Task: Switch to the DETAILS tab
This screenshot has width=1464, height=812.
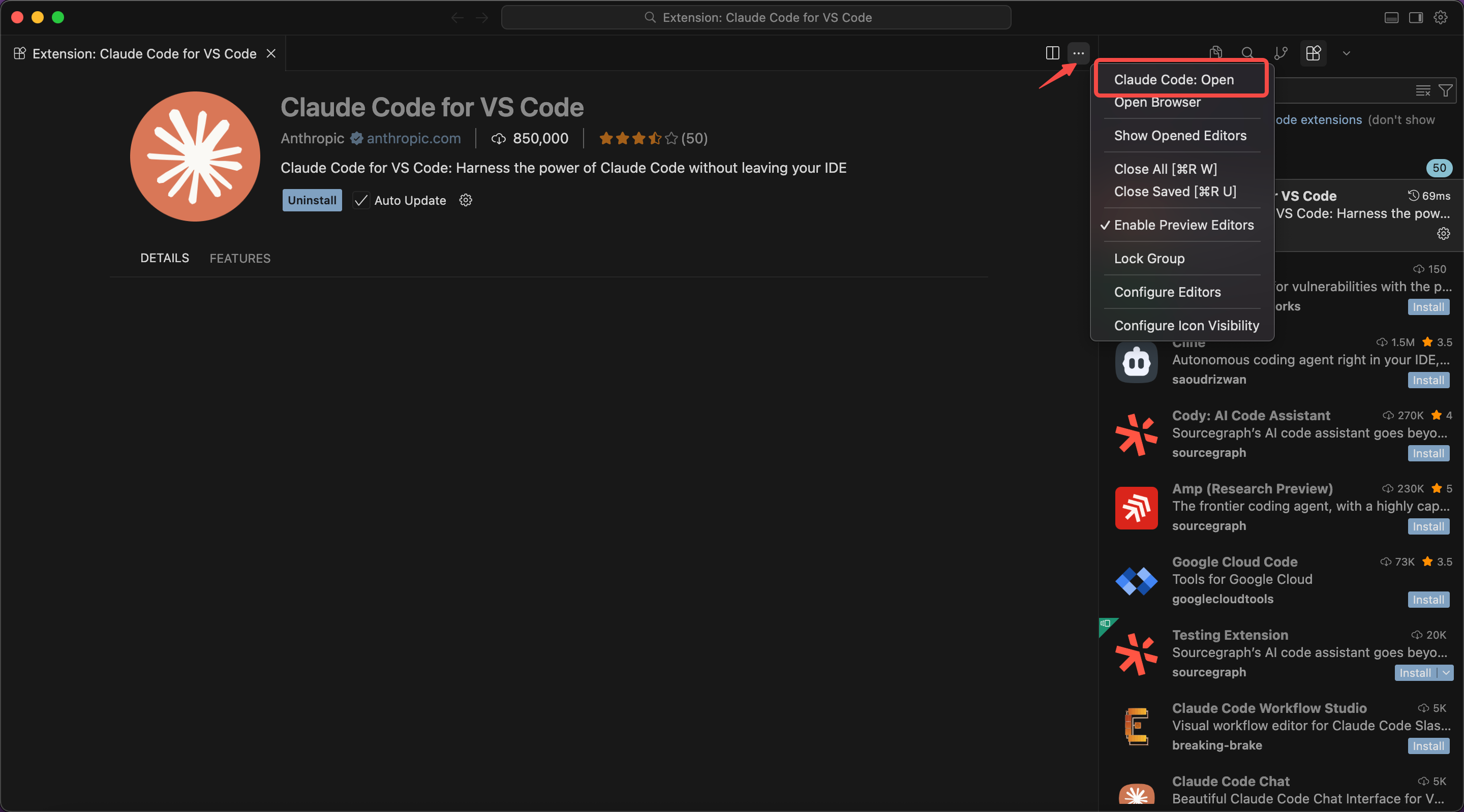Action: pos(165,258)
